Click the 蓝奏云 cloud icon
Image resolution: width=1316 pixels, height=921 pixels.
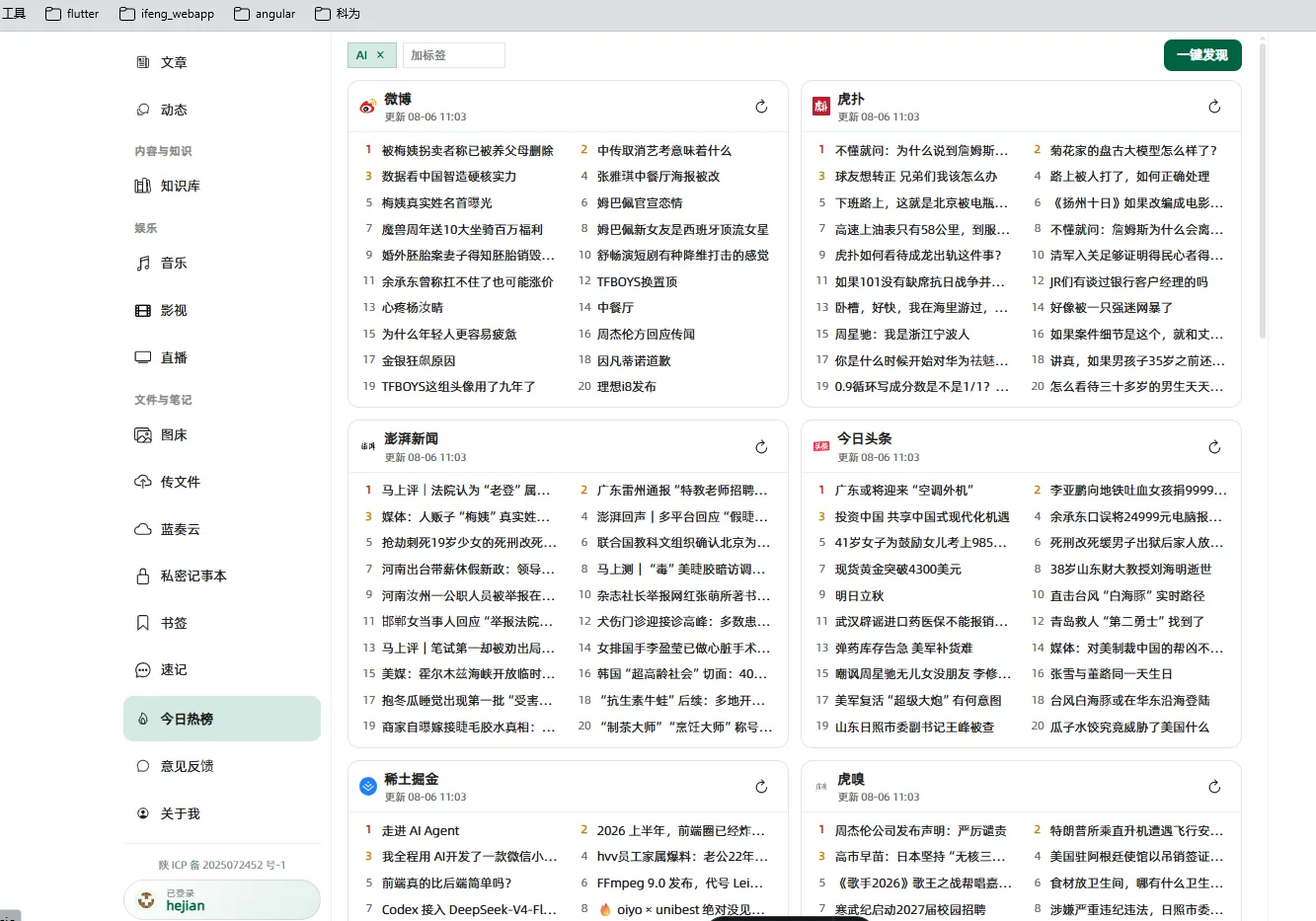(143, 529)
